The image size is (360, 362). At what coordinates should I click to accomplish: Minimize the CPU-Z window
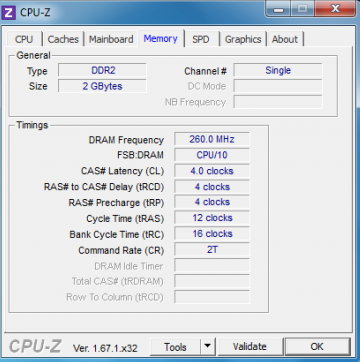pos(279,9)
